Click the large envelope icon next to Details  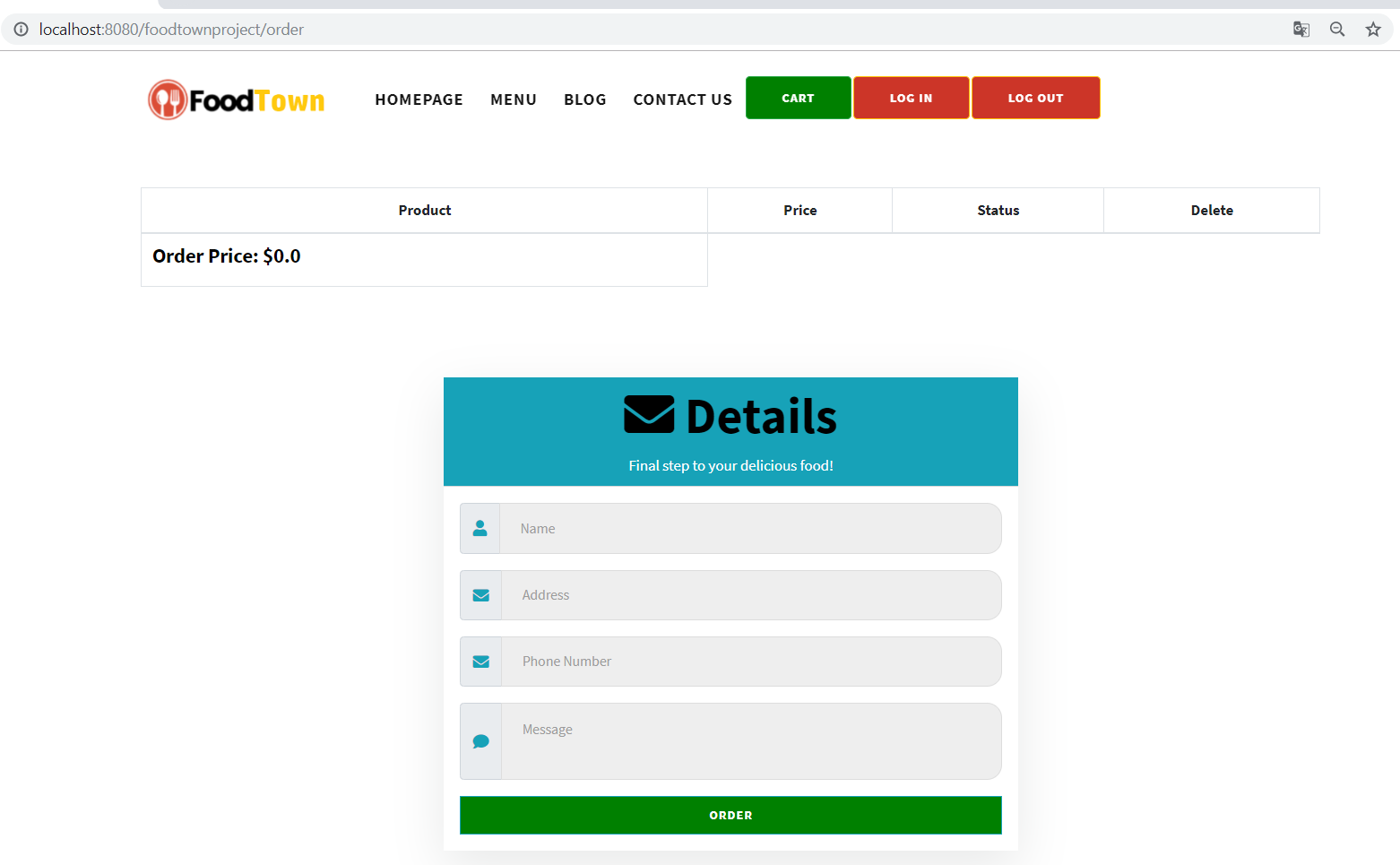(649, 415)
